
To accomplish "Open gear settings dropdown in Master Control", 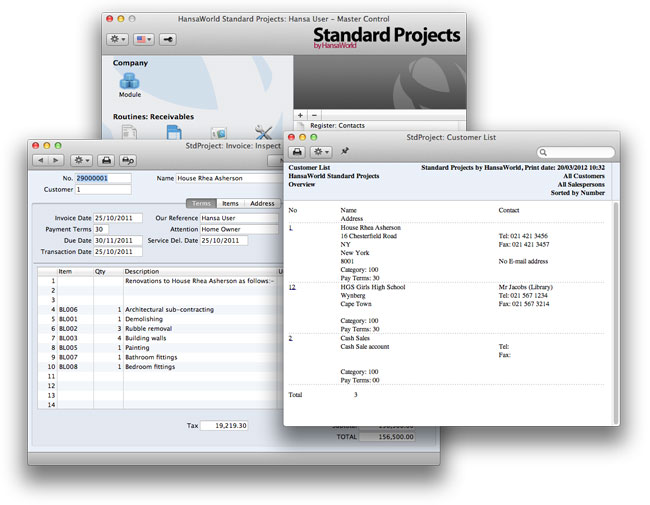I will [x=117, y=39].
